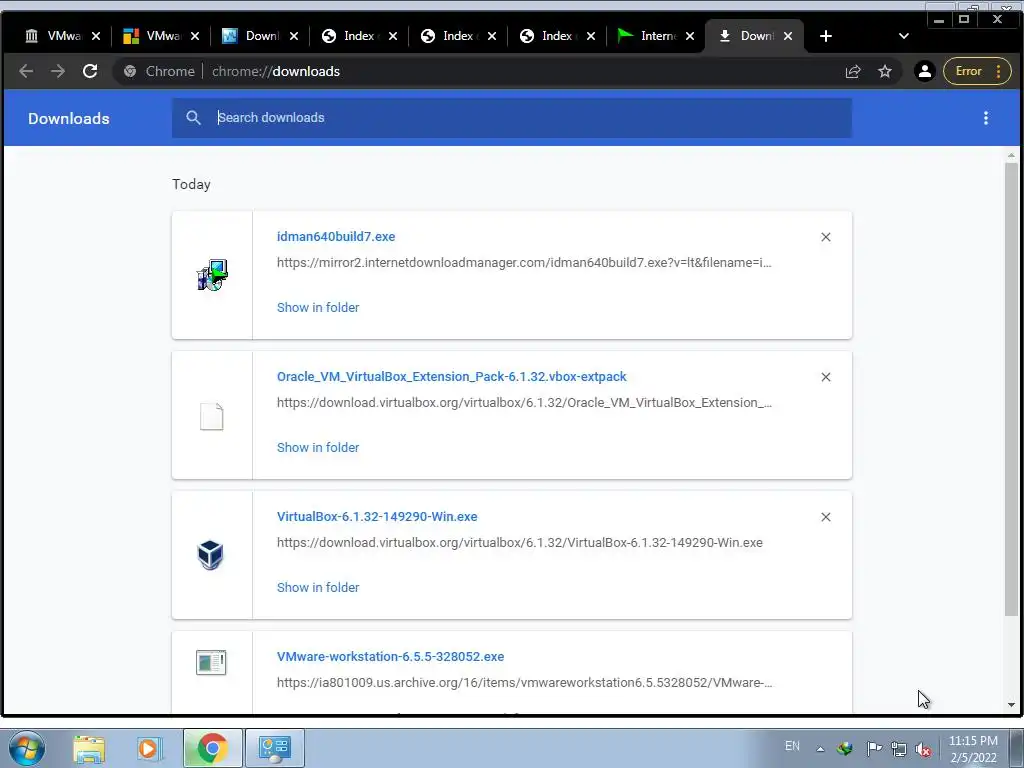Screen dimensions: 1024x768
Task: Open the VirtualBox-6.1.32 Win.exe source URL
Action: coord(519,543)
